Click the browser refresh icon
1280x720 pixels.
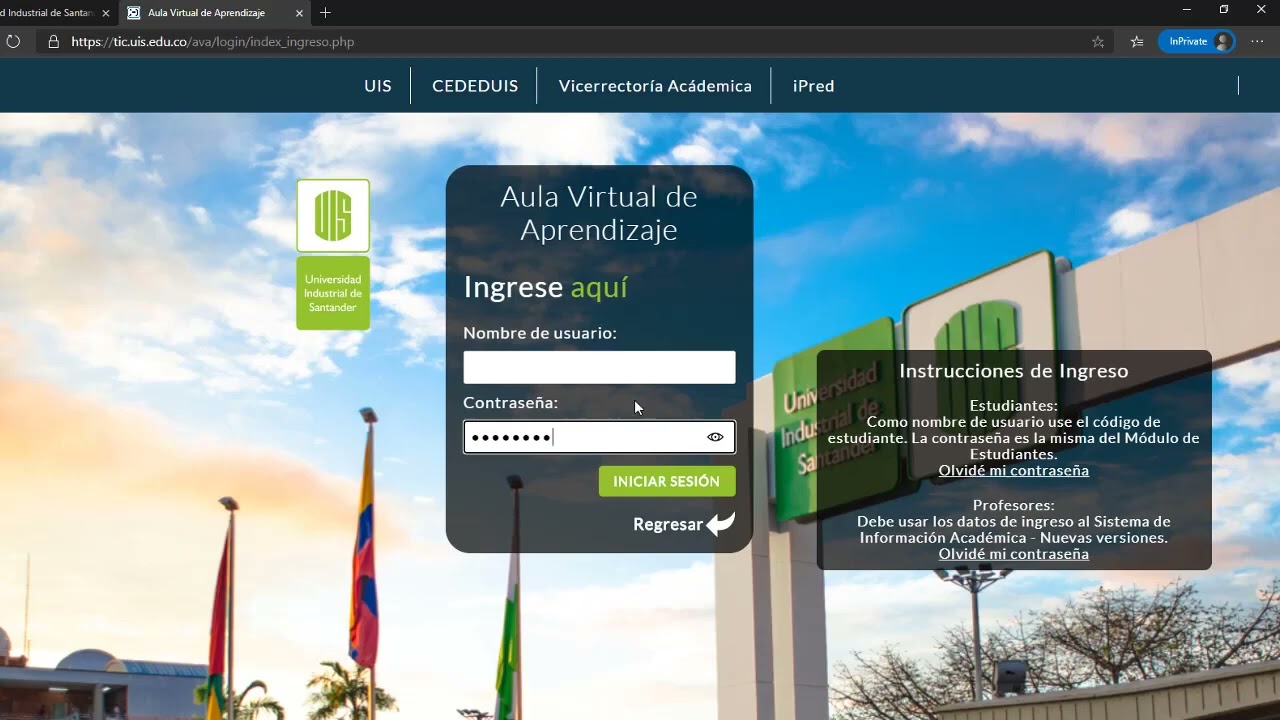coord(13,42)
